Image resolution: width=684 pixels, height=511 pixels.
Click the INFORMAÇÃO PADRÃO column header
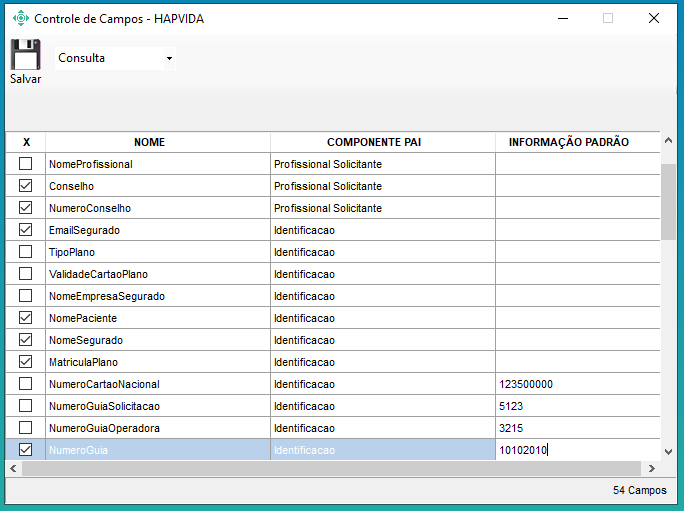(x=568, y=142)
